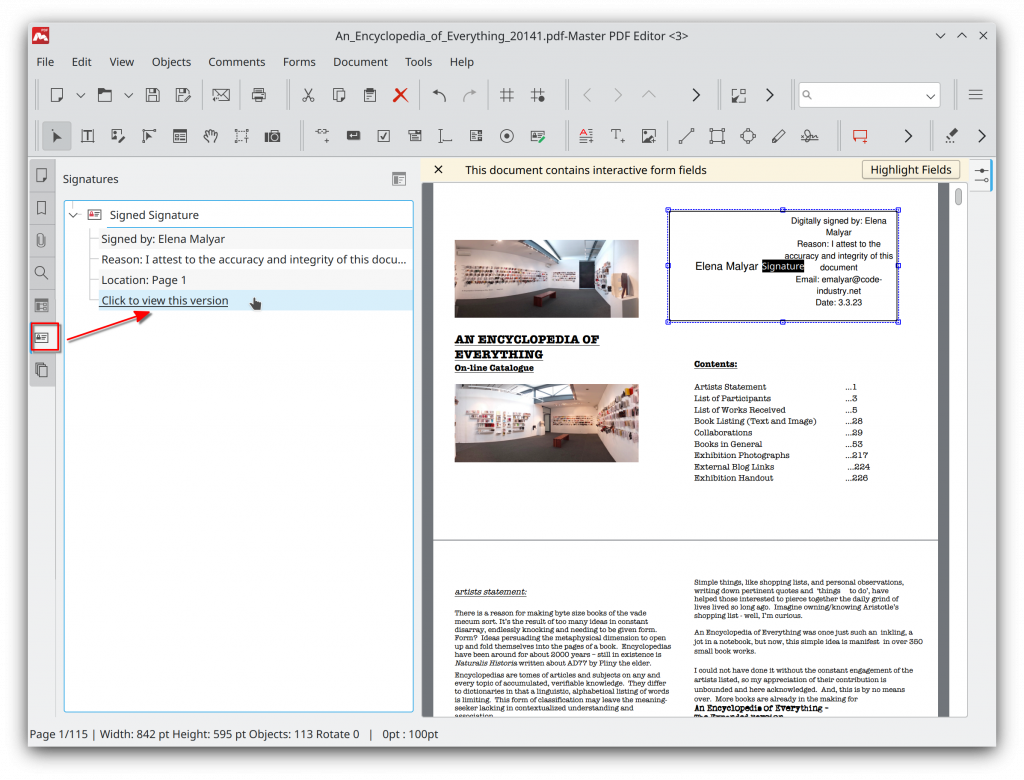Cut the selection with scissors icon
The image size is (1024, 780).
click(x=308, y=95)
